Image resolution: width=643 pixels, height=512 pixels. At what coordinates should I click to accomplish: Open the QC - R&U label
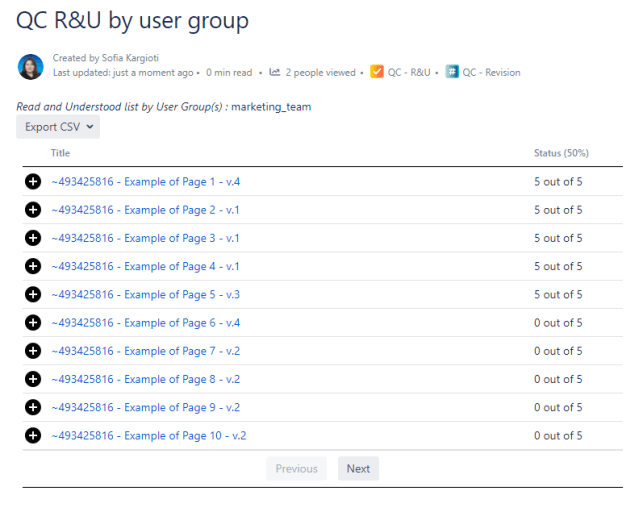[x=409, y=73]
